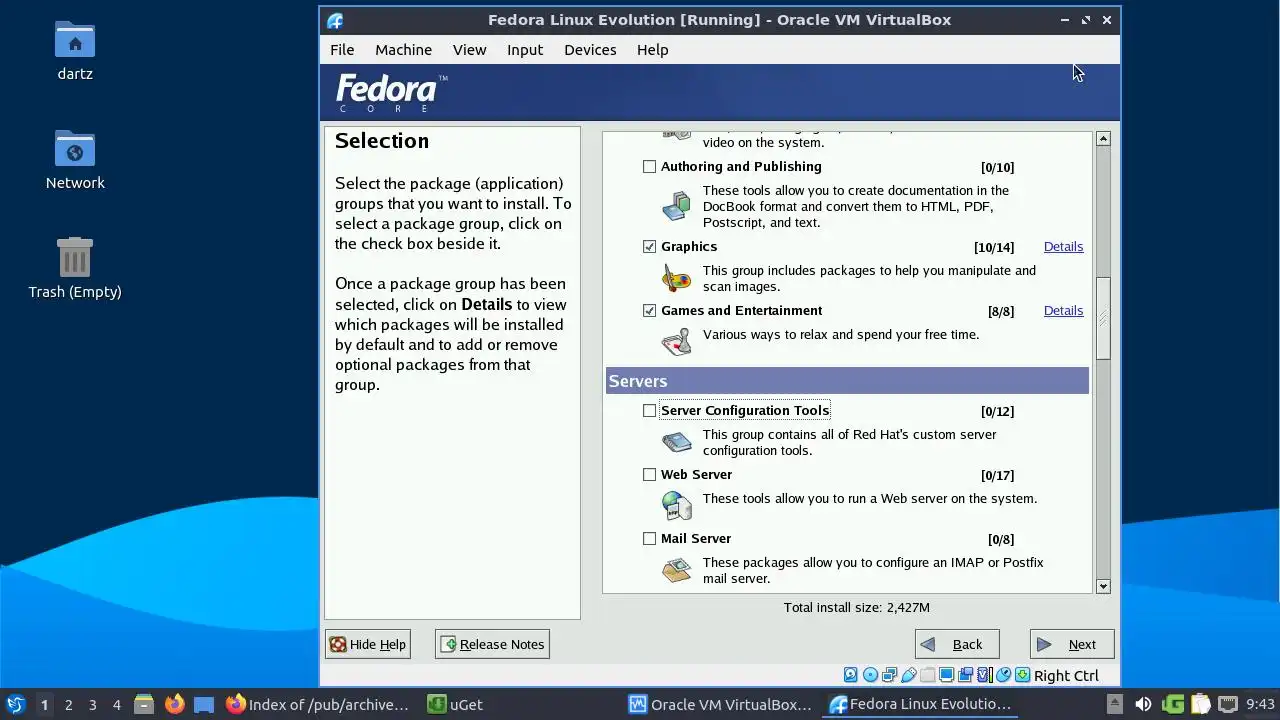
Task: Click the CPU virtualization status icon
Action: (x=984, y=675)
